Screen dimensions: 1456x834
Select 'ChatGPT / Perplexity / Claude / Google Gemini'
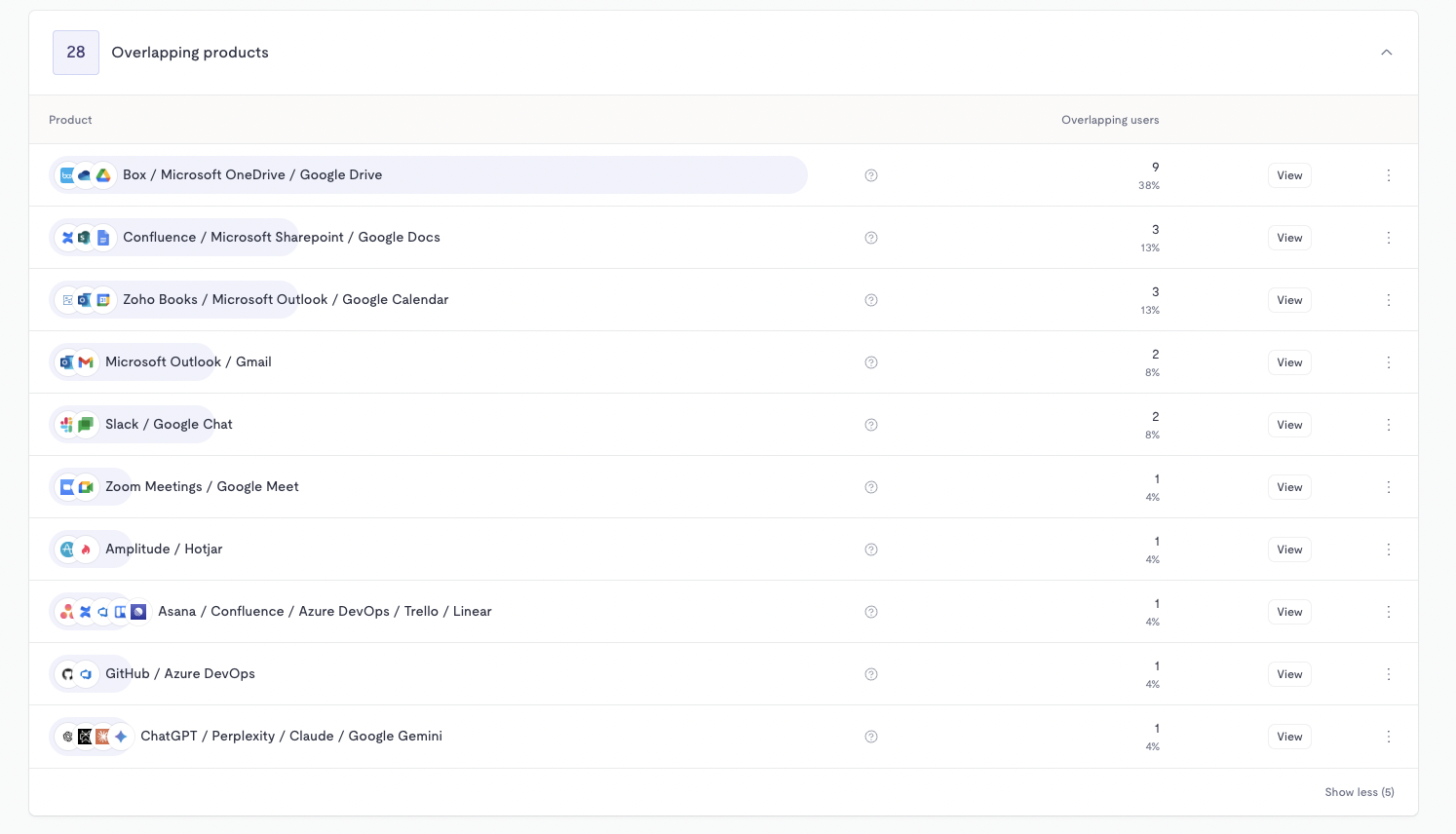(291, 737)
